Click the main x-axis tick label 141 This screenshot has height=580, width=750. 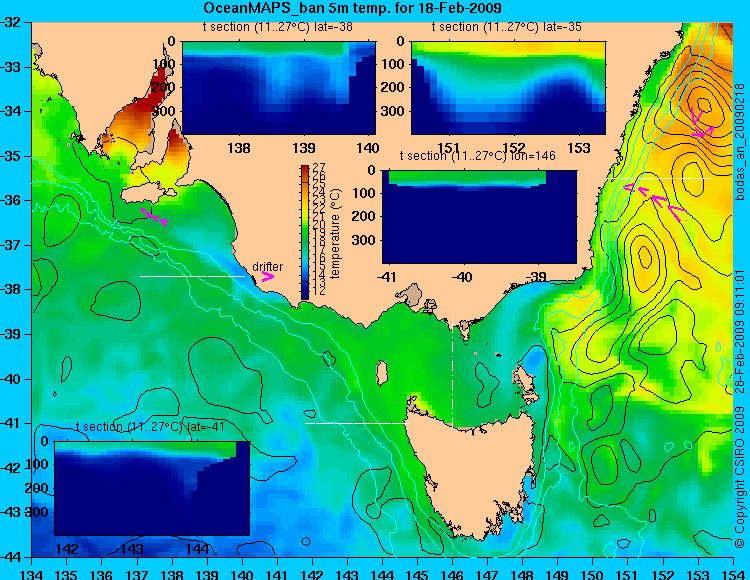[x=277, y=573]
